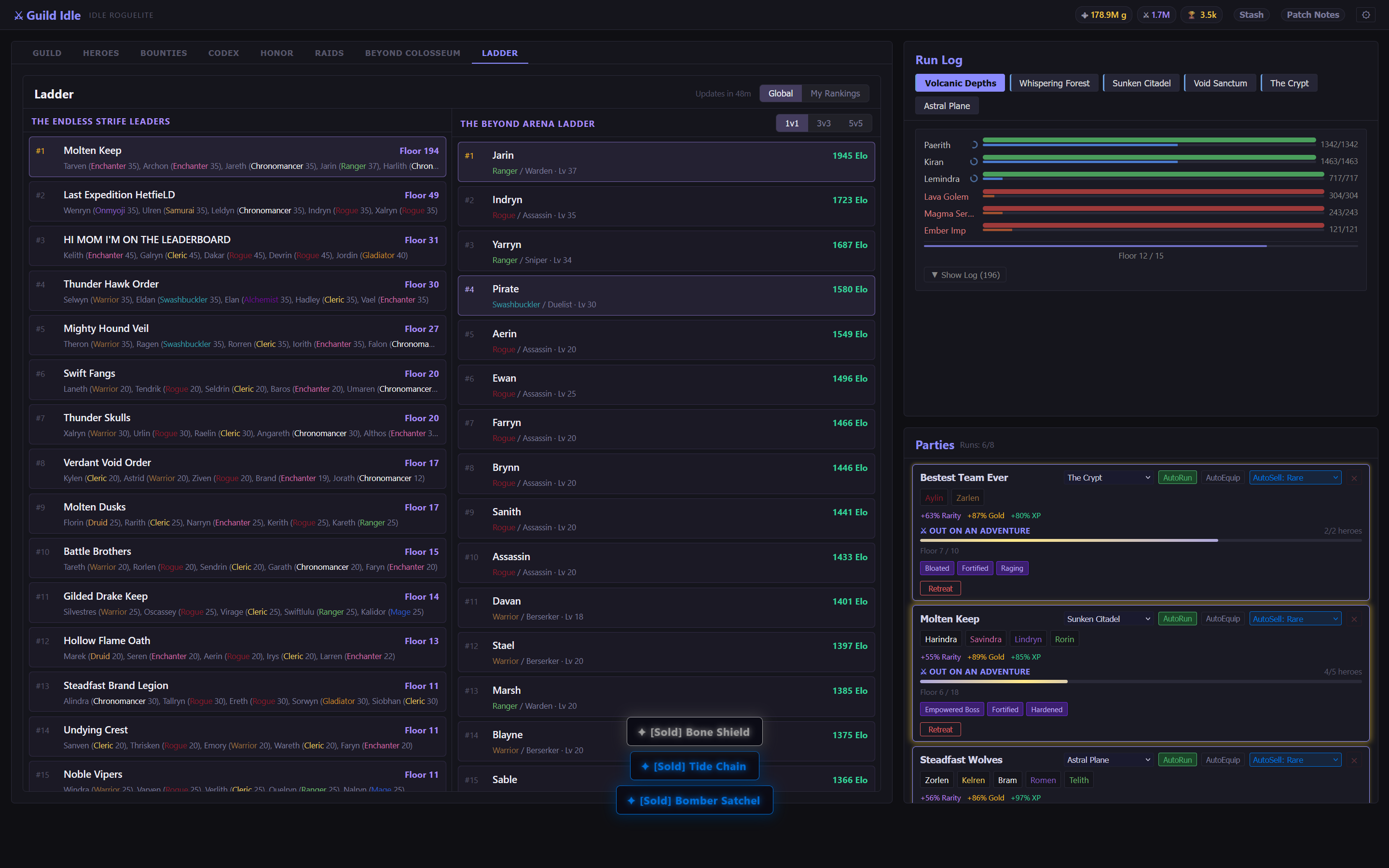Click the Floor 6 / 18 progress bar
The image size is (1389, 868).
[x=1141, y=681]
